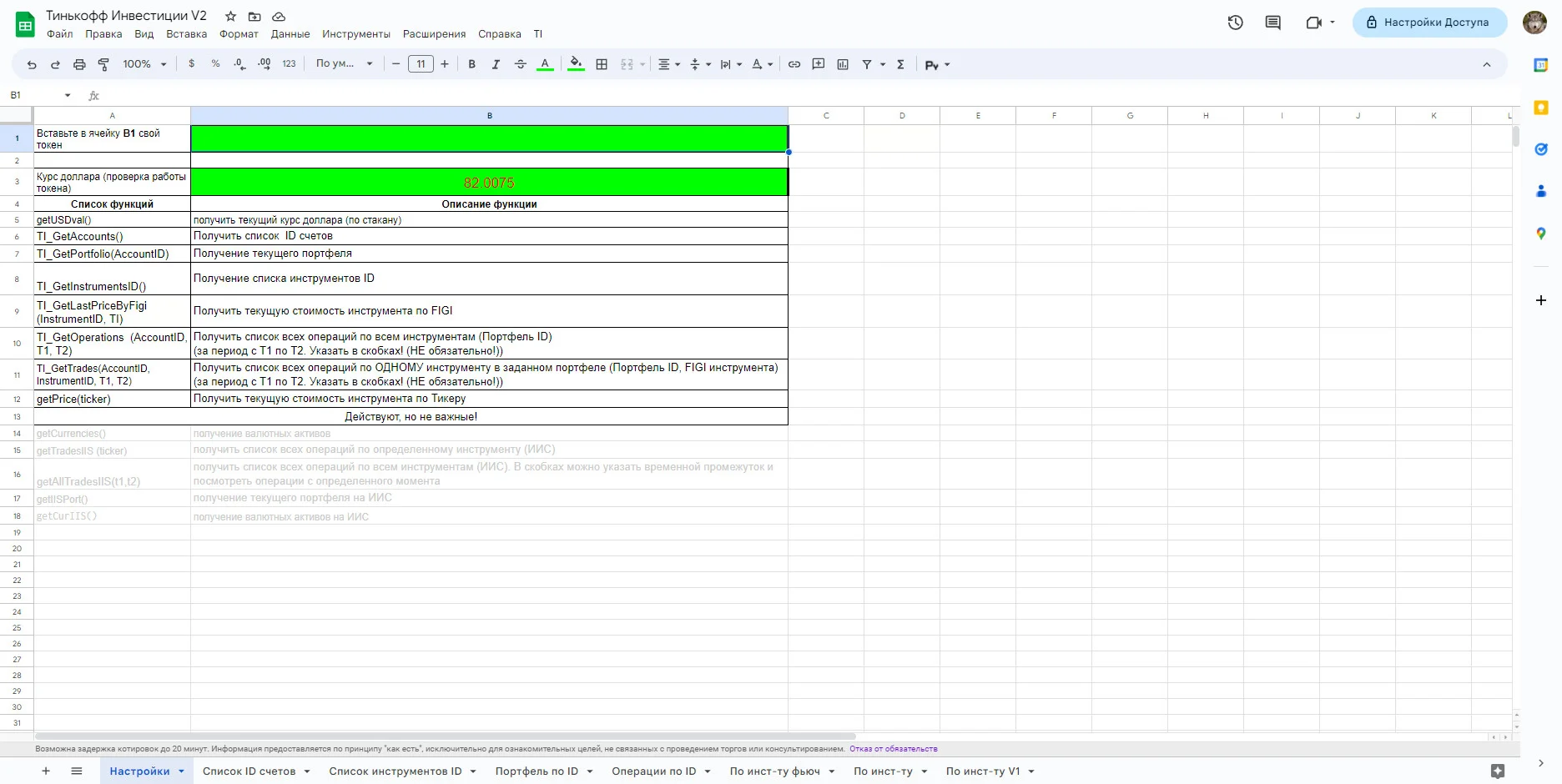Activate the Paint format roller icon

point(103,64)
